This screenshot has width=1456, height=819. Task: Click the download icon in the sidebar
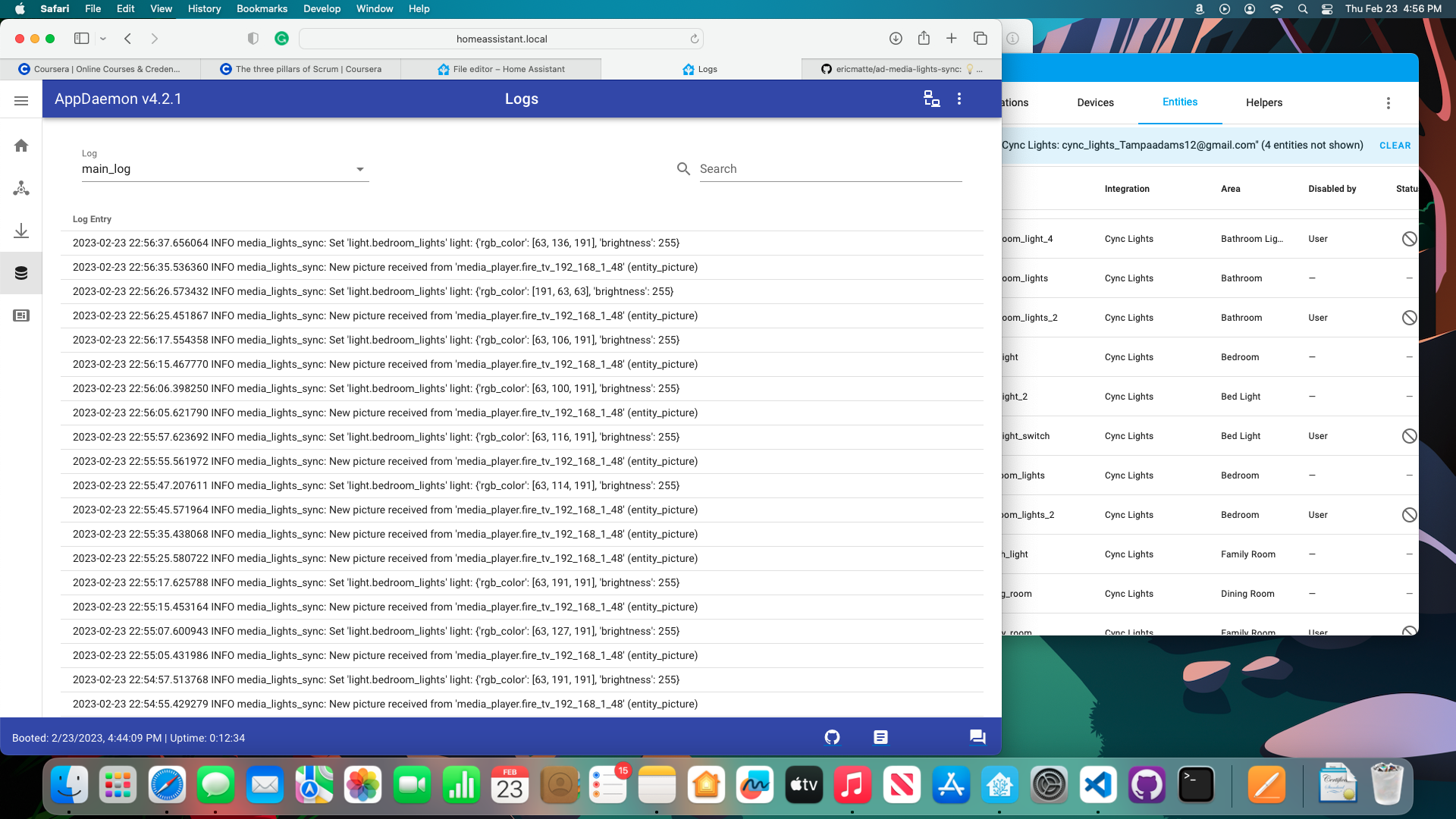pyautogui.click(x=21, y=232)
